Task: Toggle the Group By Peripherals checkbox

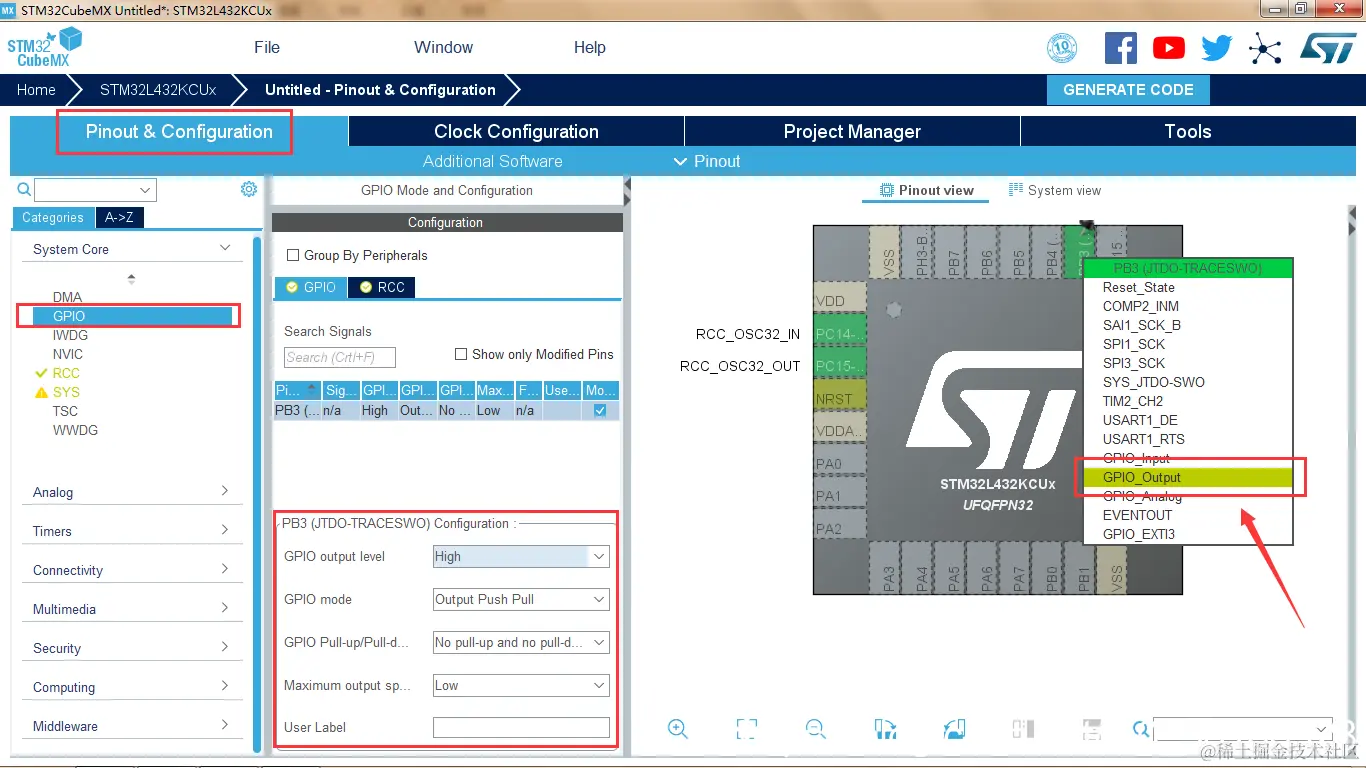Action: pyautogui.click(x=293, y=255)
